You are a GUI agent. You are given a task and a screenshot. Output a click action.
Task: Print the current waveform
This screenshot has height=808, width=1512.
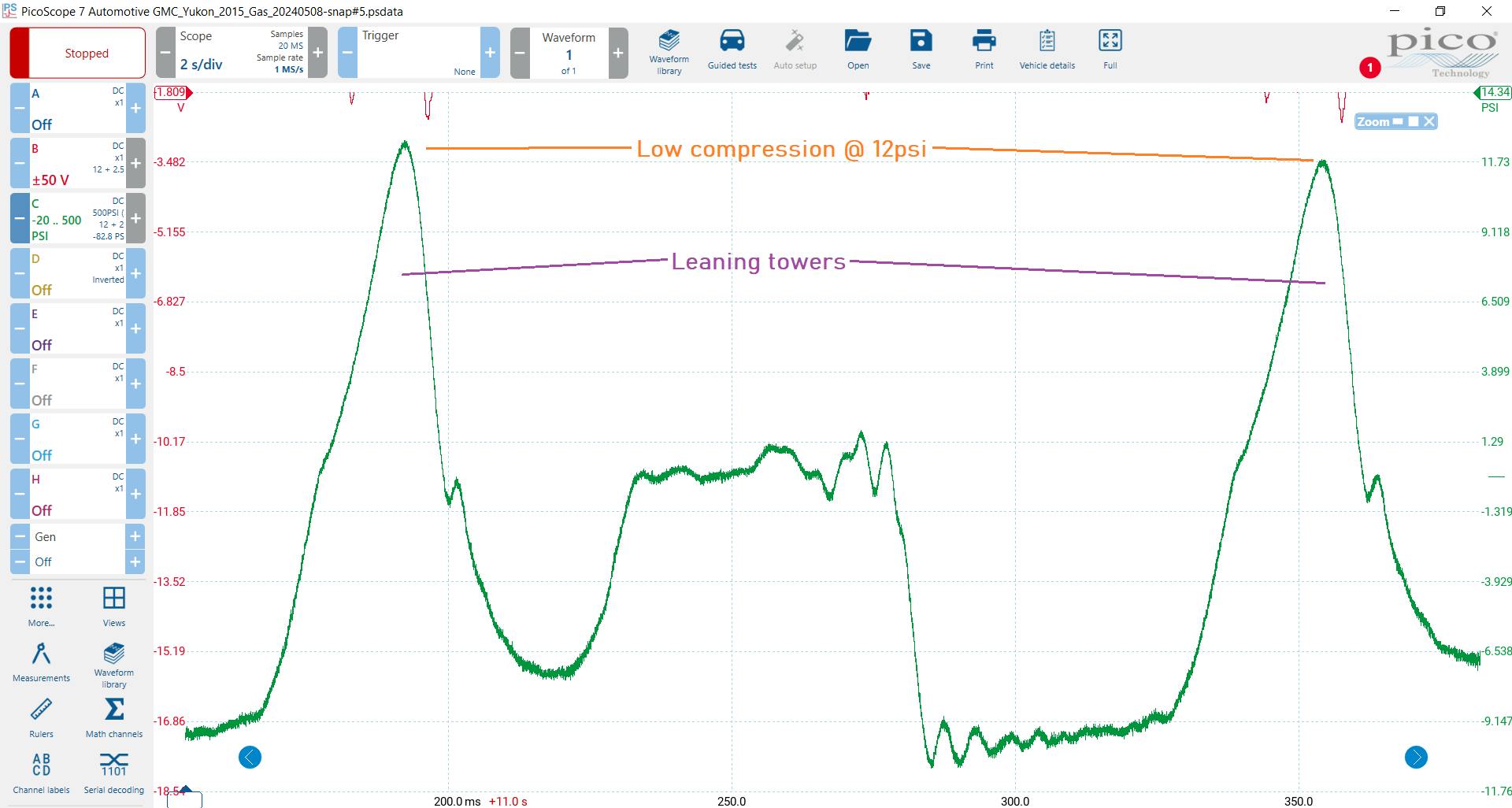pyautogui.click(x=984, y=50)
